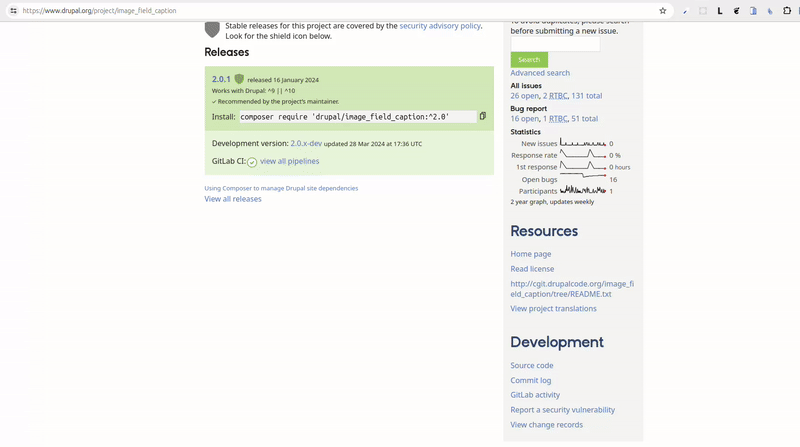Click the Response rate sparkline graph

[x=583, y=154]
